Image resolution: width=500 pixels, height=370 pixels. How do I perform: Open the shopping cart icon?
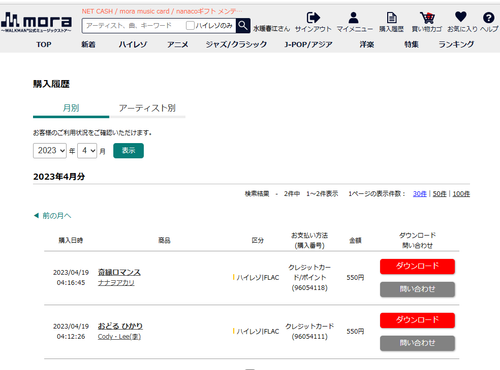coord(427,18)
